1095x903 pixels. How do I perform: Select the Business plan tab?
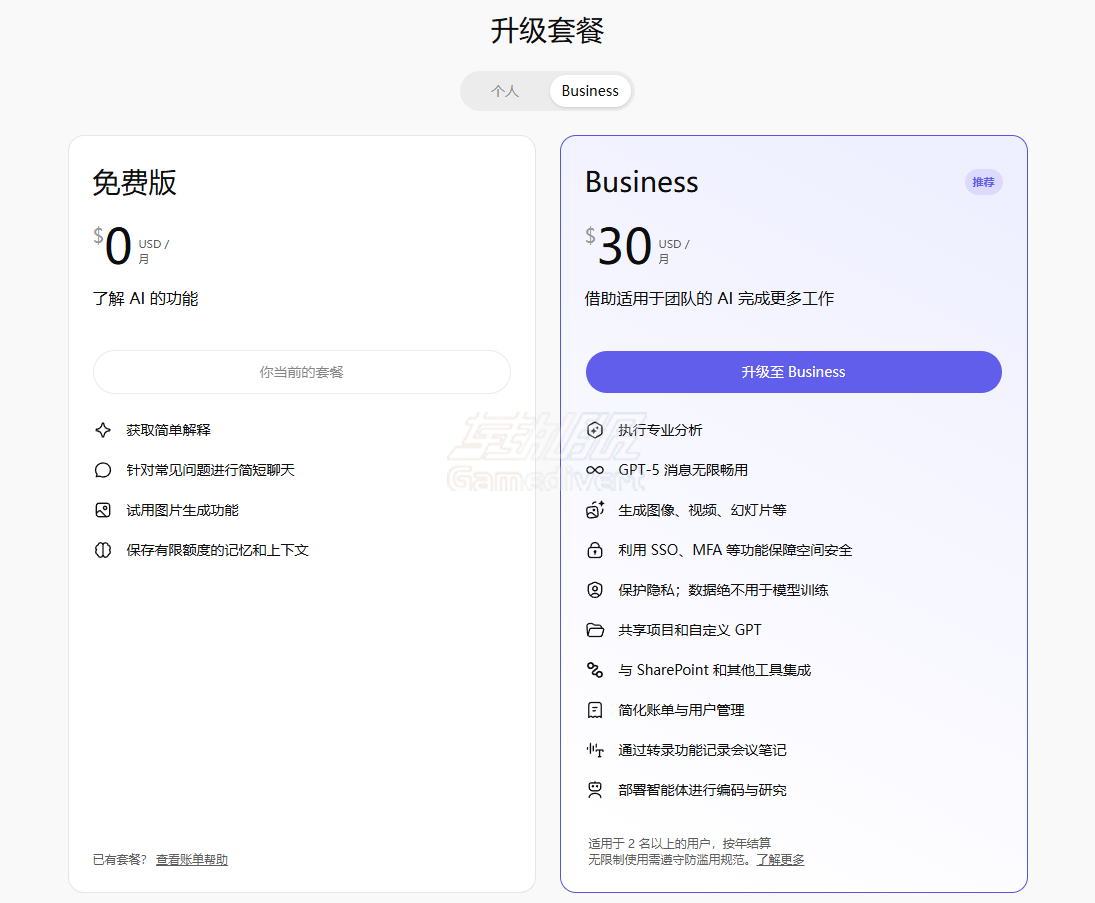point(590,91)
